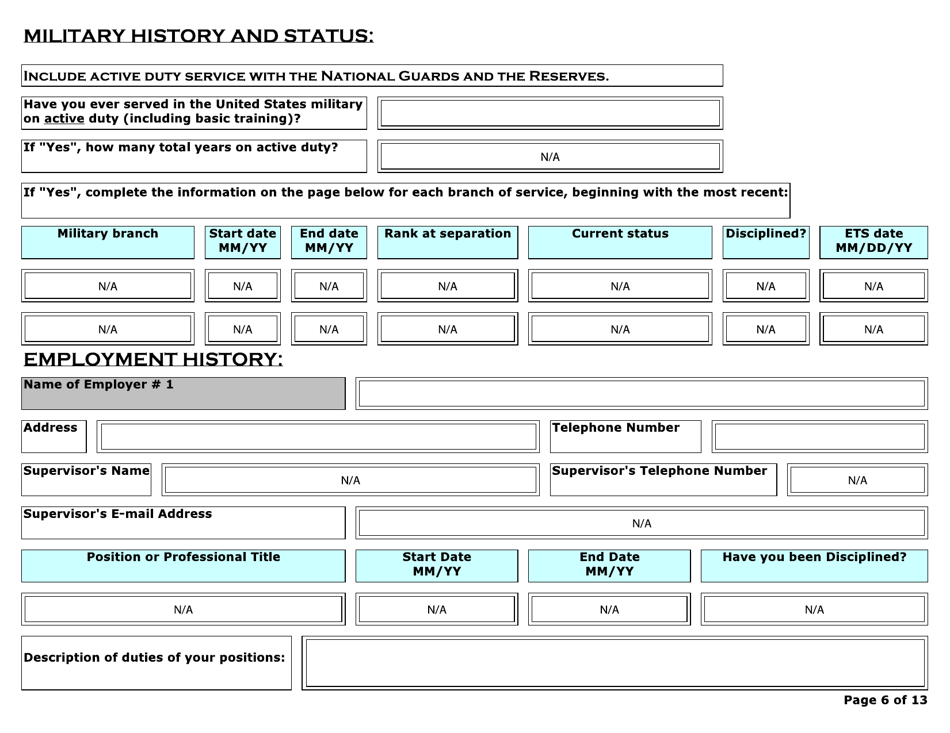Image resolution: width=950 pixels, height=733 pixels.
Task: Click the military active duty service answer field
Action: click(x=550, y=113)
